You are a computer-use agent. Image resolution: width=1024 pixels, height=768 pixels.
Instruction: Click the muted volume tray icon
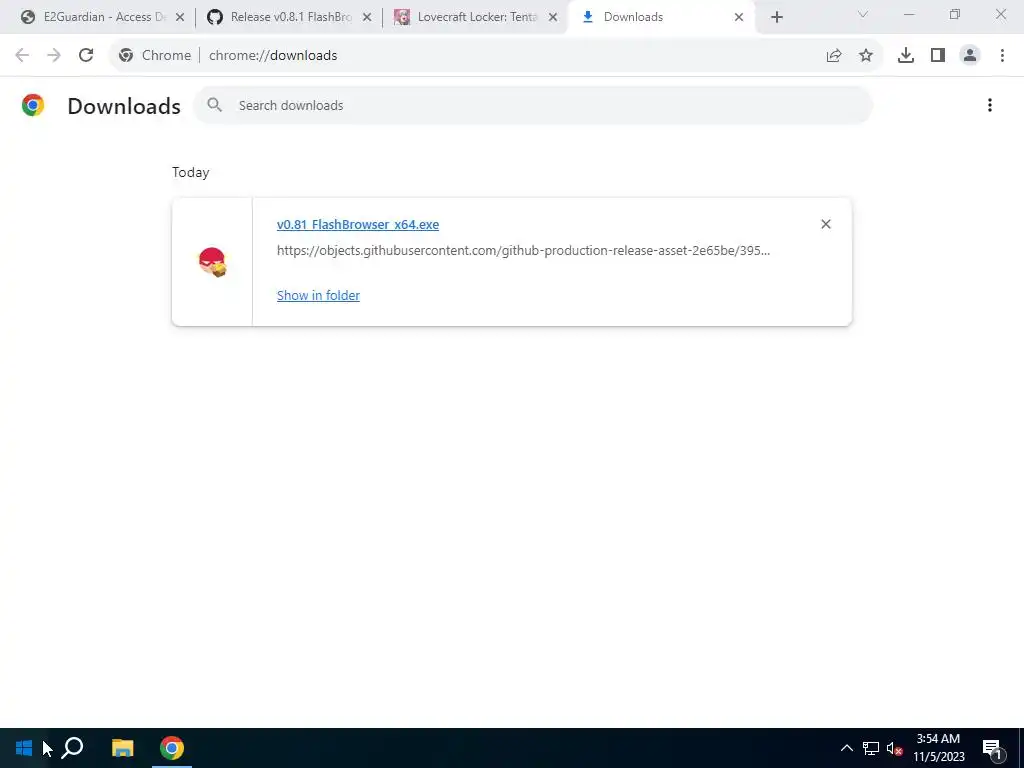(894, 748)
